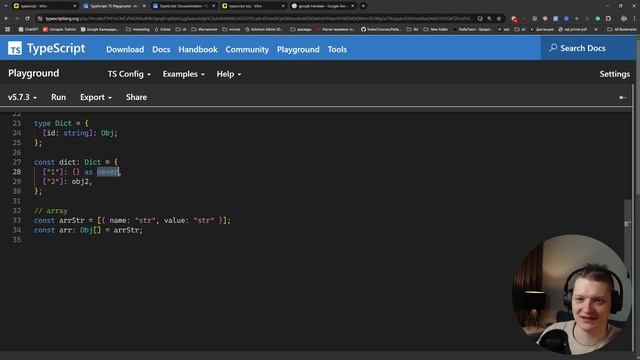
Task: Bookmark this page with the star icon
Action: (499, 19)
